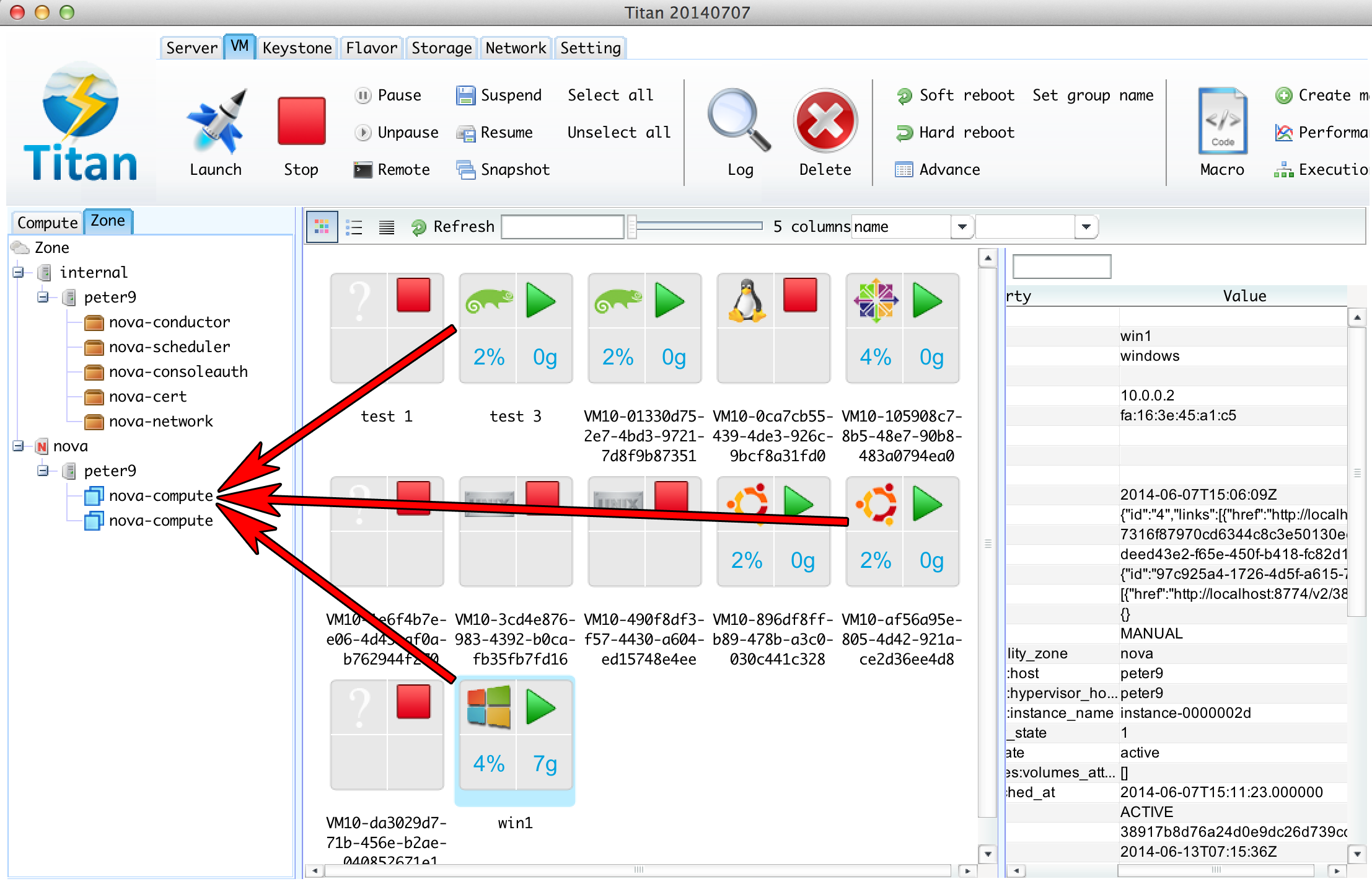This screenshot has height=884, width=1372.
Task: Open the Server tab
Action: pyautogui.click(x=191, y=48)
